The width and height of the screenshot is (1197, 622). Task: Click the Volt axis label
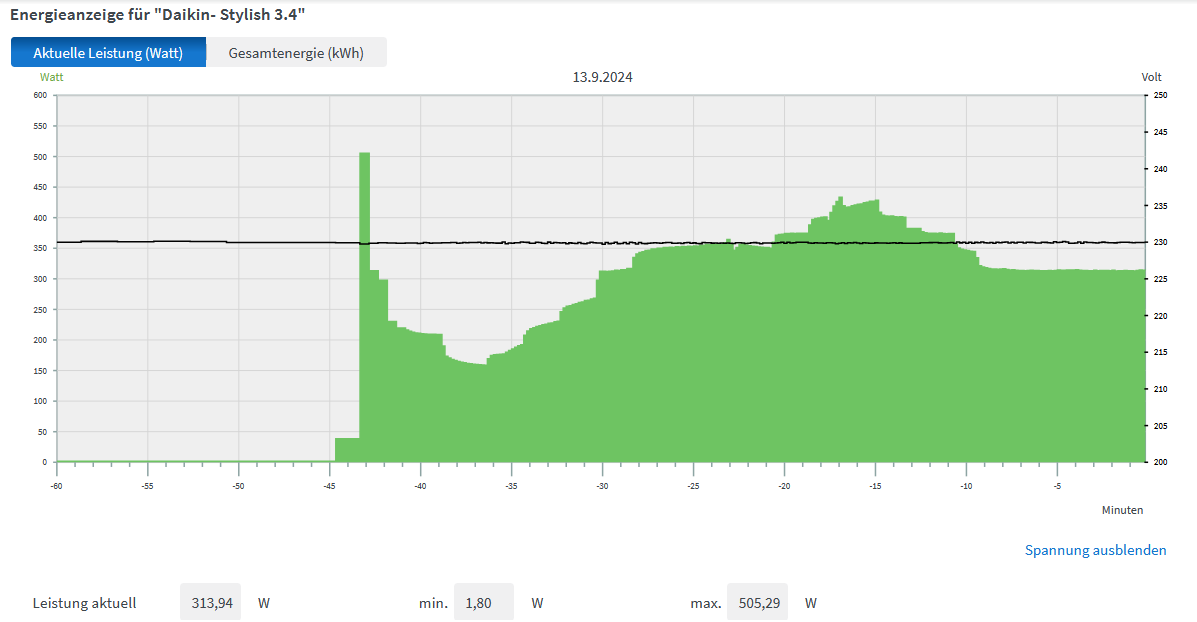coord(1151,77)
